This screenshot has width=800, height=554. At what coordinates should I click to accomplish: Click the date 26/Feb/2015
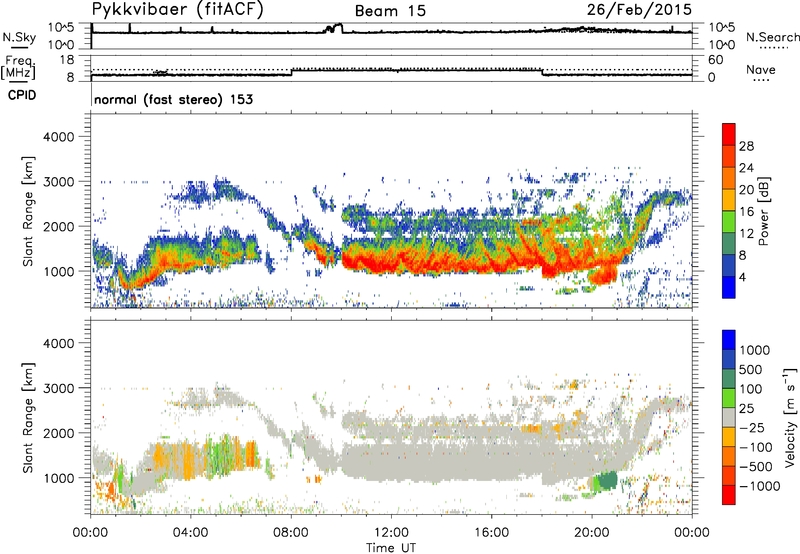639,10
